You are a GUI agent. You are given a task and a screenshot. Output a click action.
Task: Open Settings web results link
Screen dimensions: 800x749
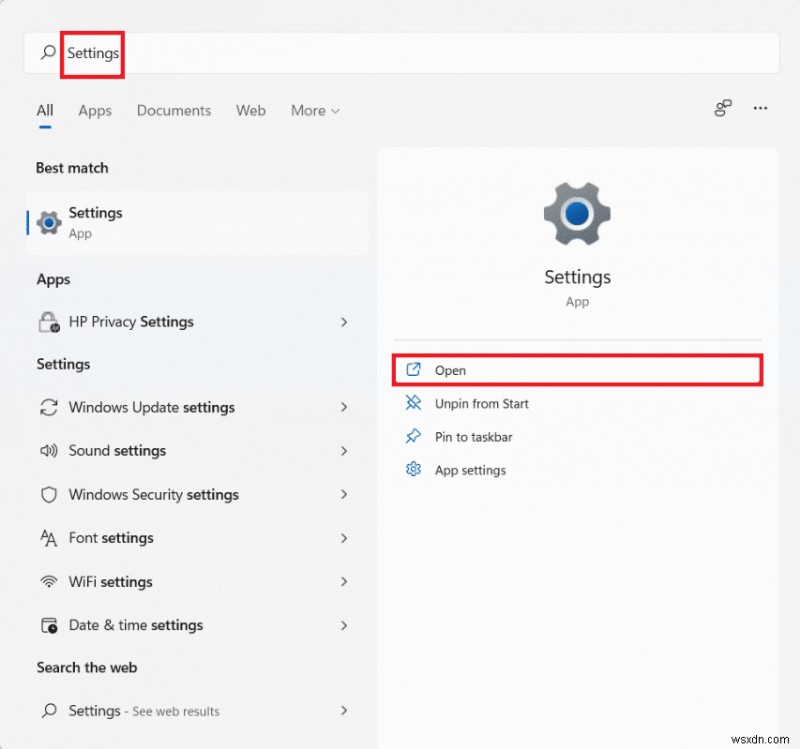point(145,711)
